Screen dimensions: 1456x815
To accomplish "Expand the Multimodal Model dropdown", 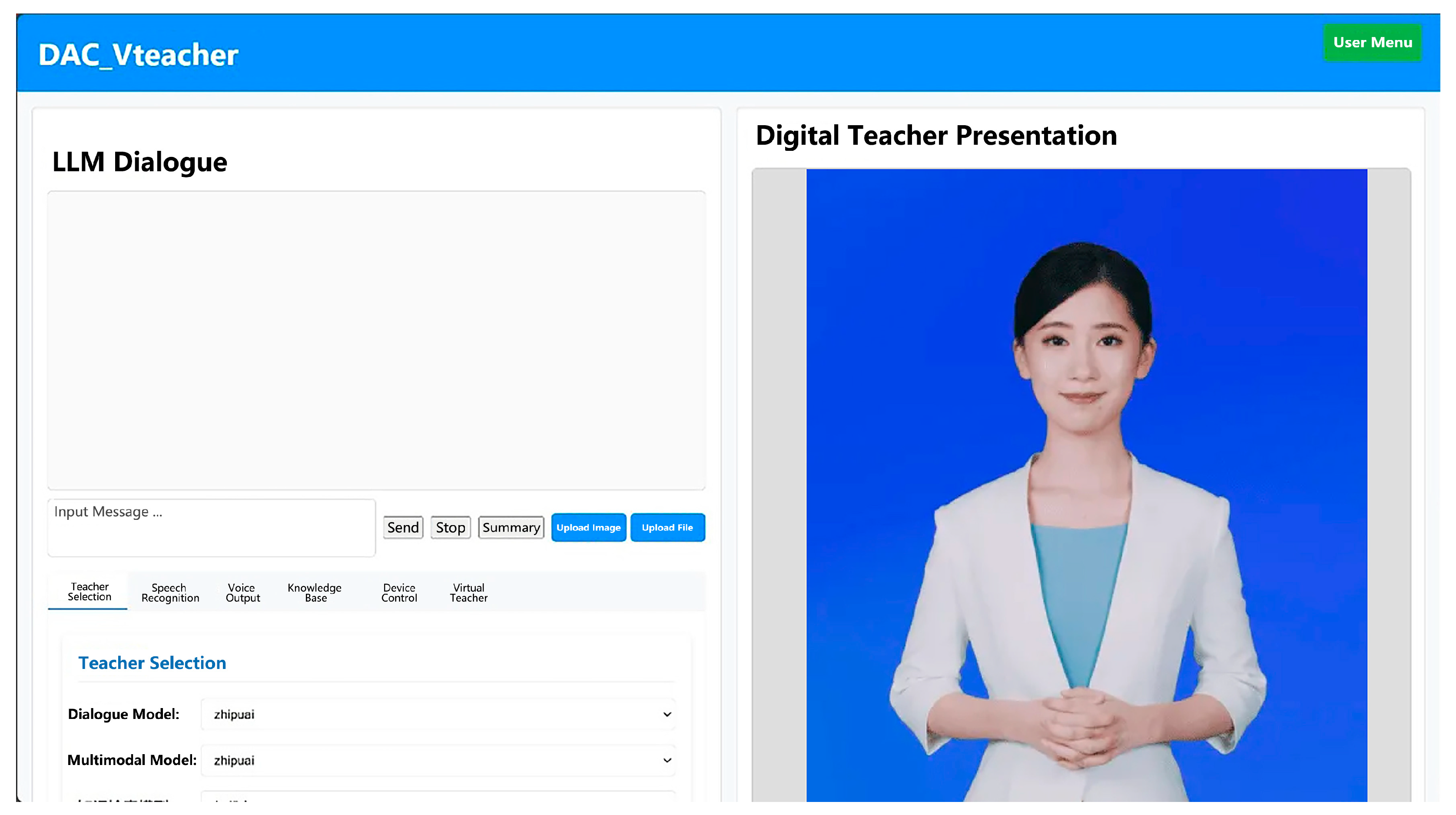I will point(438,760).
